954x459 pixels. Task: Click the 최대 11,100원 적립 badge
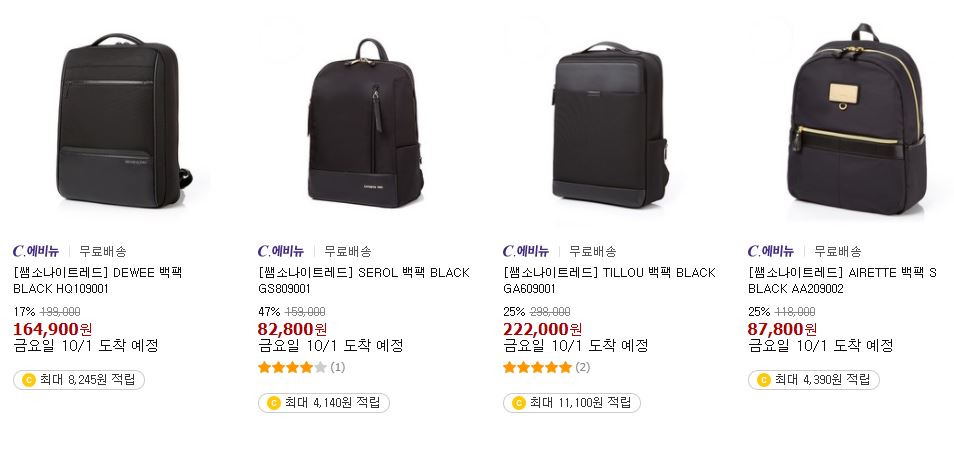pyautogui.click(x=572, y=403)
